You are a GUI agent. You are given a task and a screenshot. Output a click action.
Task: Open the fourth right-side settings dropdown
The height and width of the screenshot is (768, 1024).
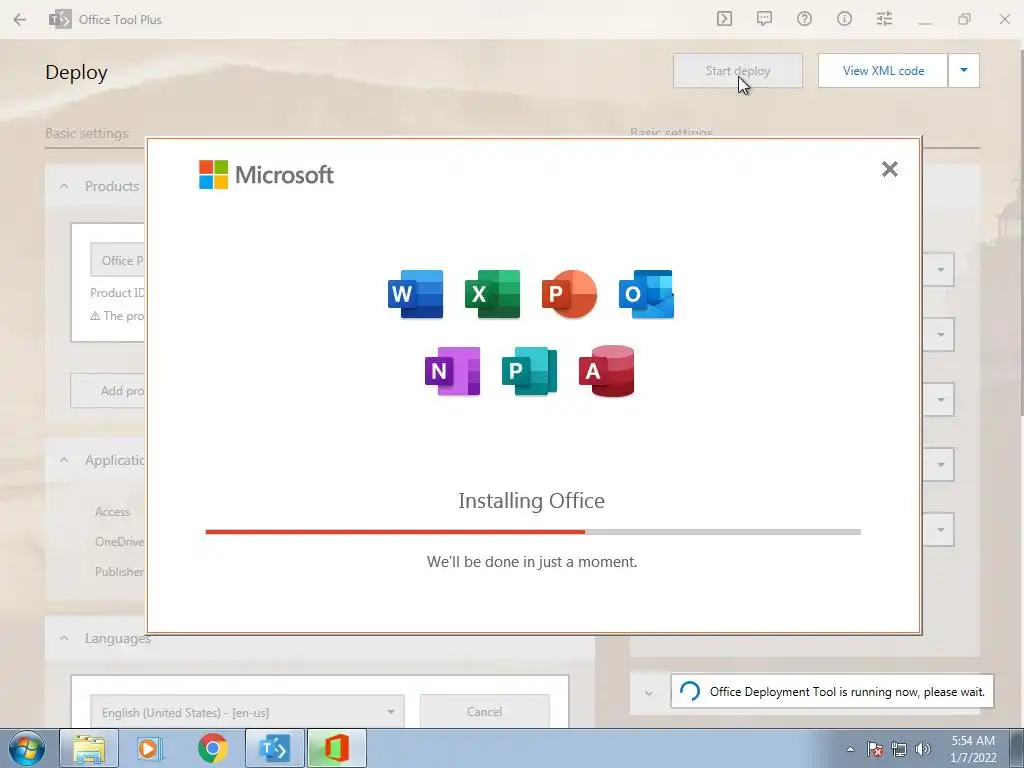[x=938, y=464]
